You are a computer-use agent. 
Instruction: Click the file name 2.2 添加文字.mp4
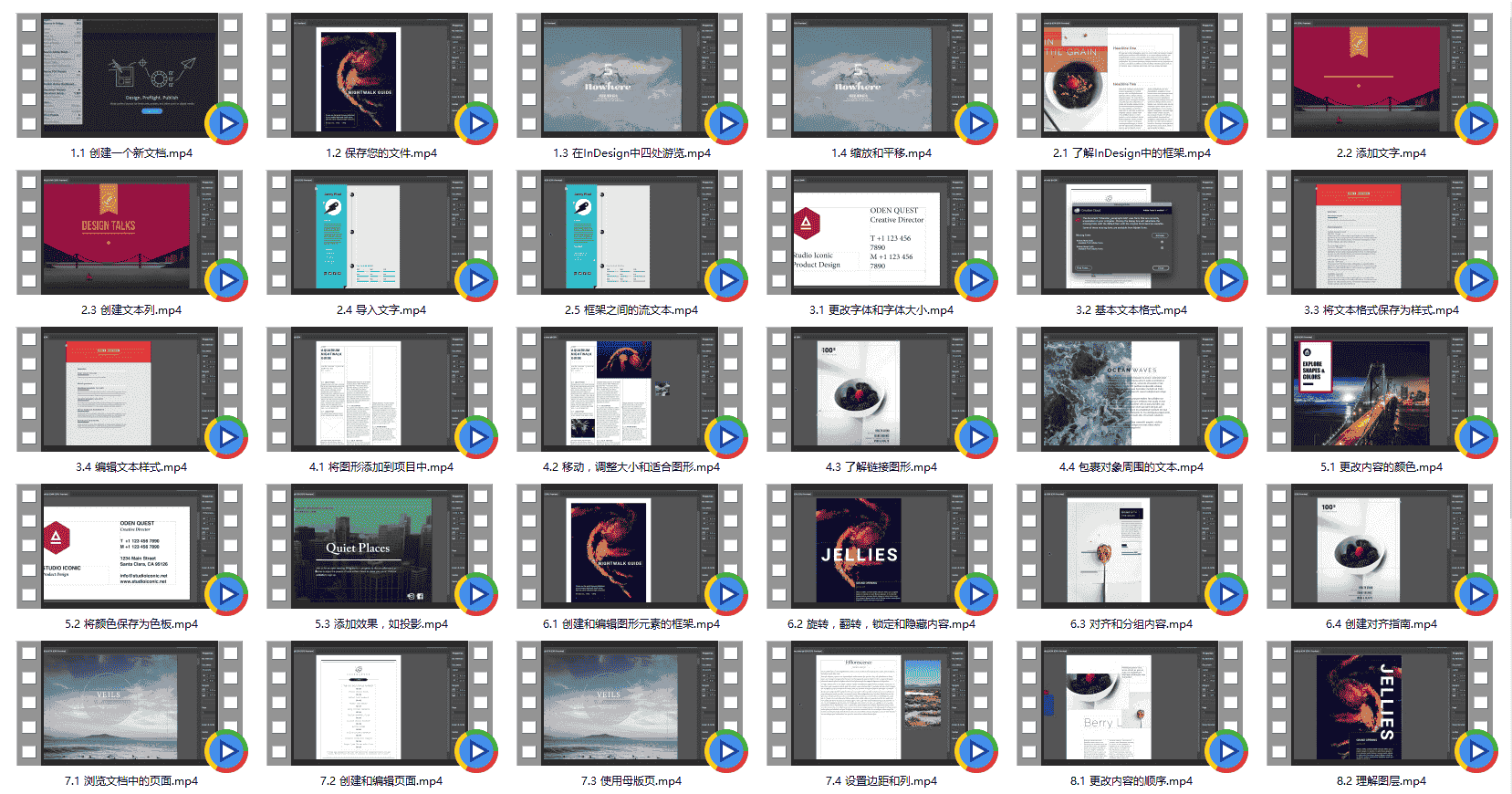point(1382,153)
